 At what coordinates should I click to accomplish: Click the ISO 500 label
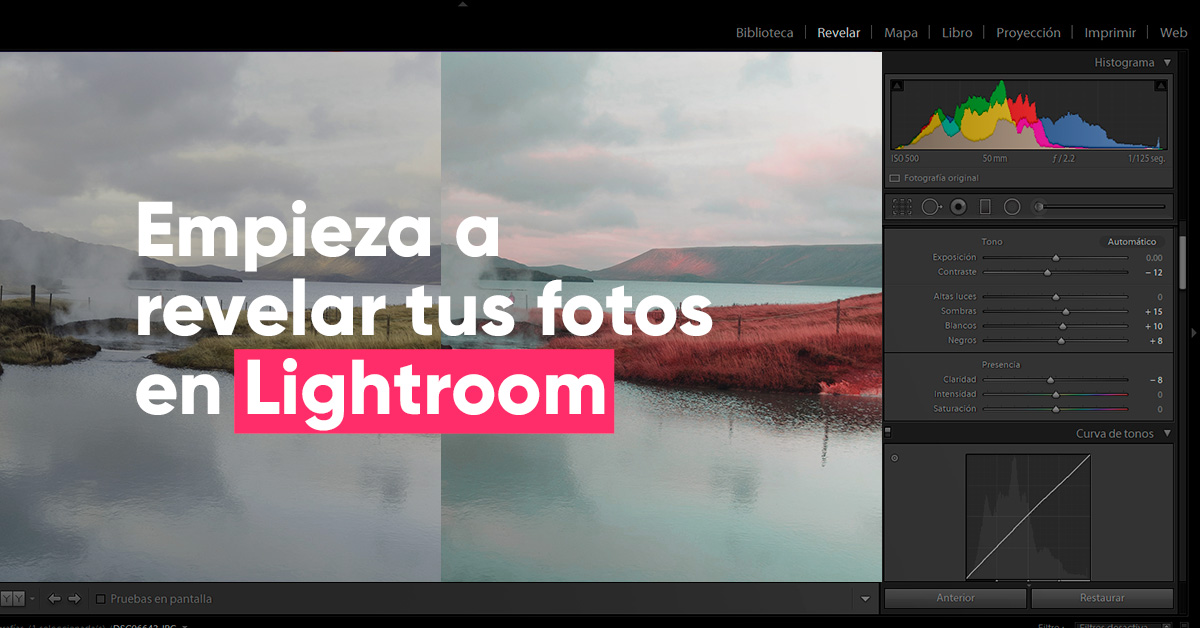click(x=905, y=158)
